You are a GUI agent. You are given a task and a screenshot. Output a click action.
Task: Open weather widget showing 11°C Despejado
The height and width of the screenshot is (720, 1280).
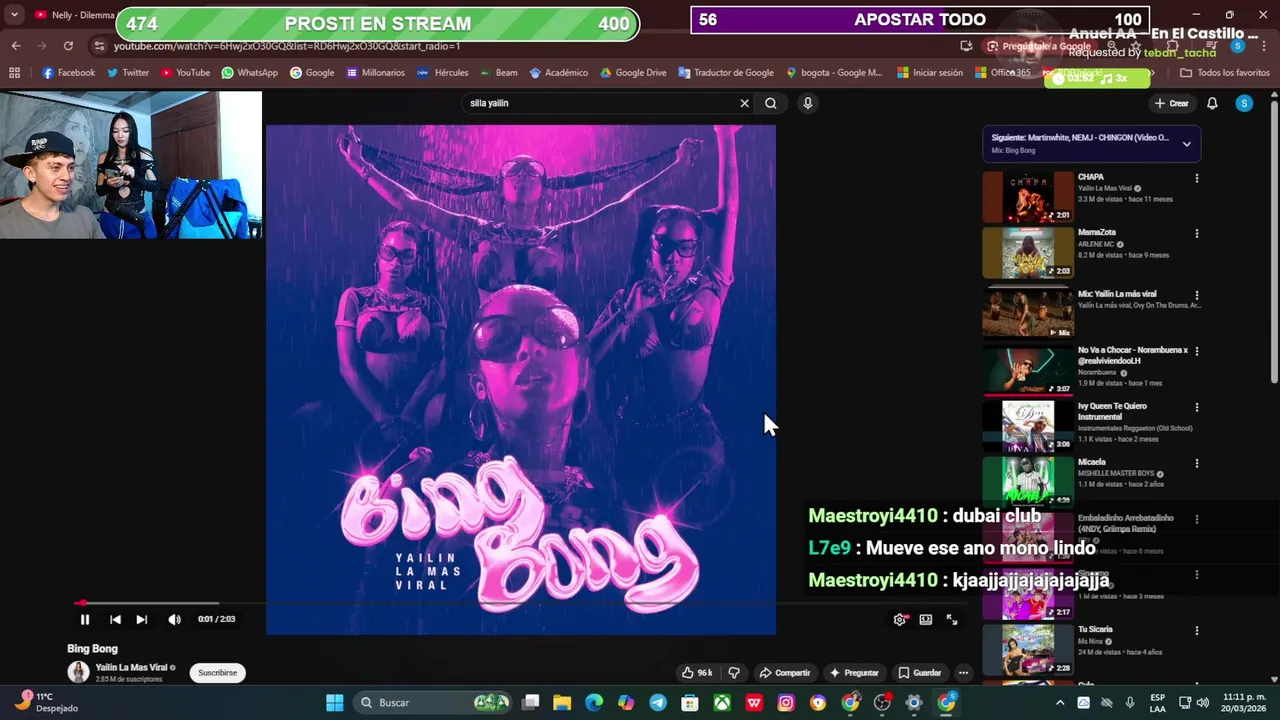tap(45, 702)
